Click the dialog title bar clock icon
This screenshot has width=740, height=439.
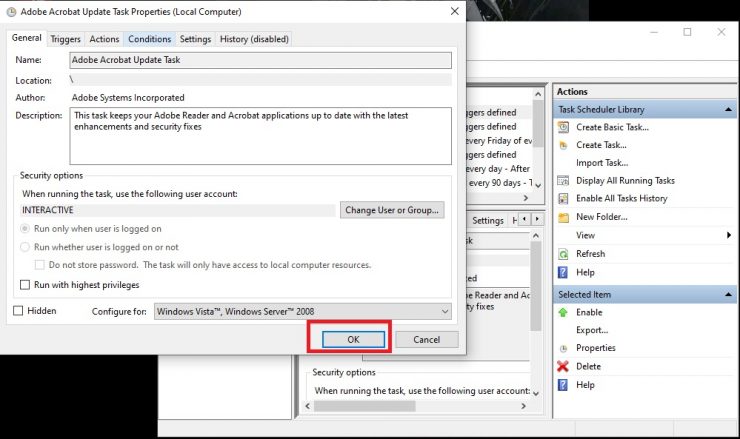point(11,12)
